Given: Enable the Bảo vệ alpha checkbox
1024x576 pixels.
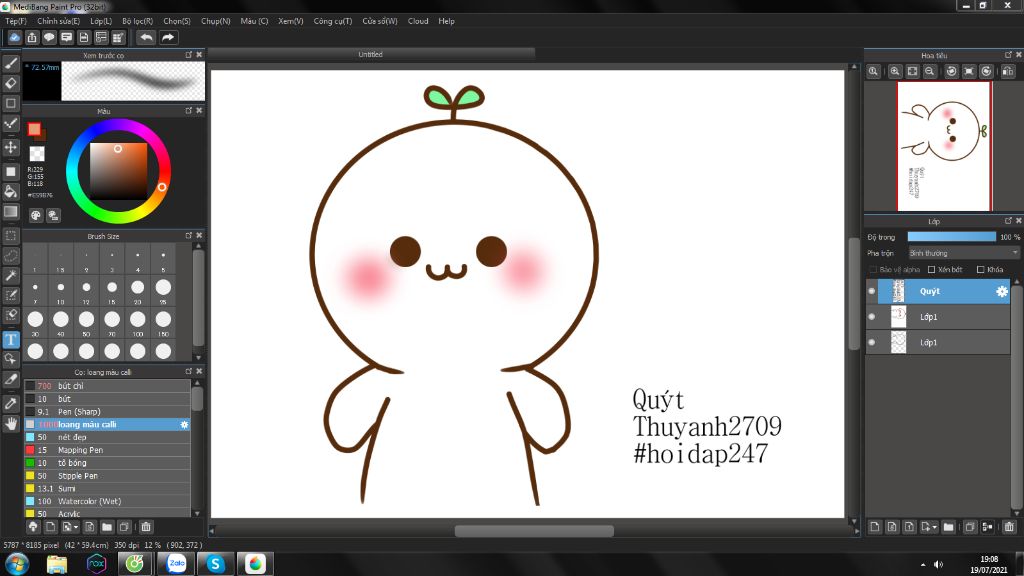Looking at the screenshot, I should (x=873, y=269).
